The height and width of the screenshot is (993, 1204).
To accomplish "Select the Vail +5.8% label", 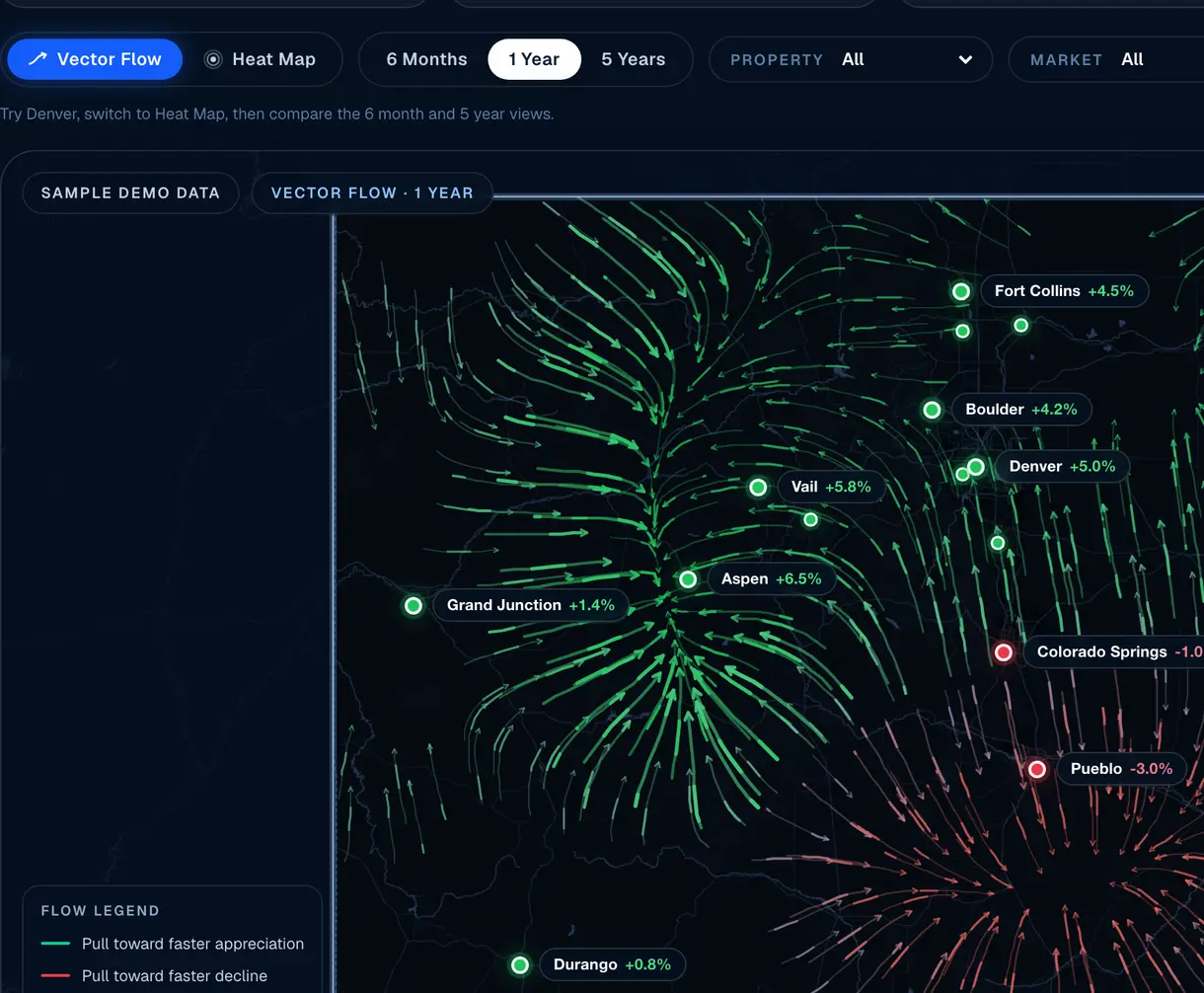I will coord(831,487).
